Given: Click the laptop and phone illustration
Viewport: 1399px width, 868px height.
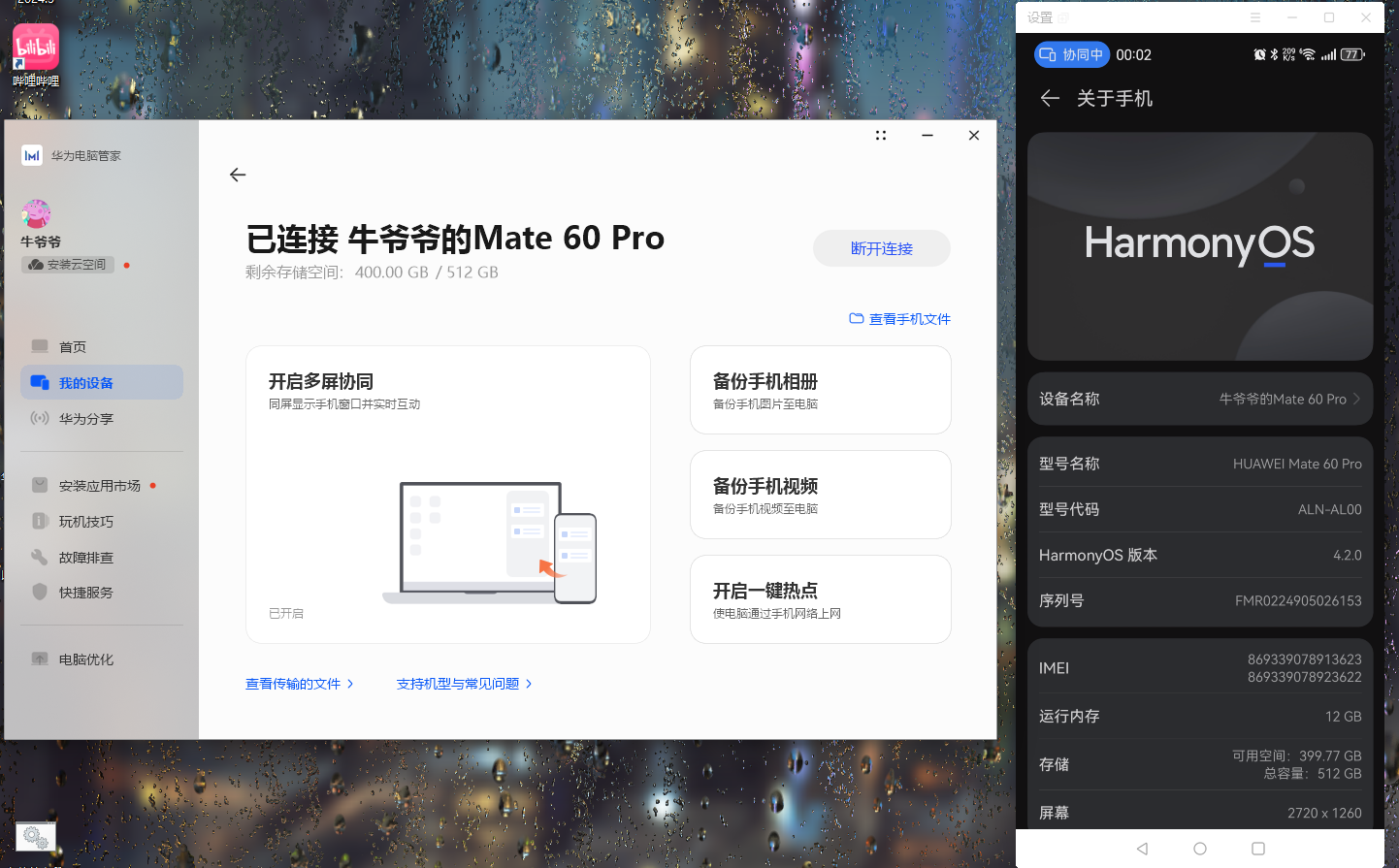Looking at the screenshot, I should 490,543.
